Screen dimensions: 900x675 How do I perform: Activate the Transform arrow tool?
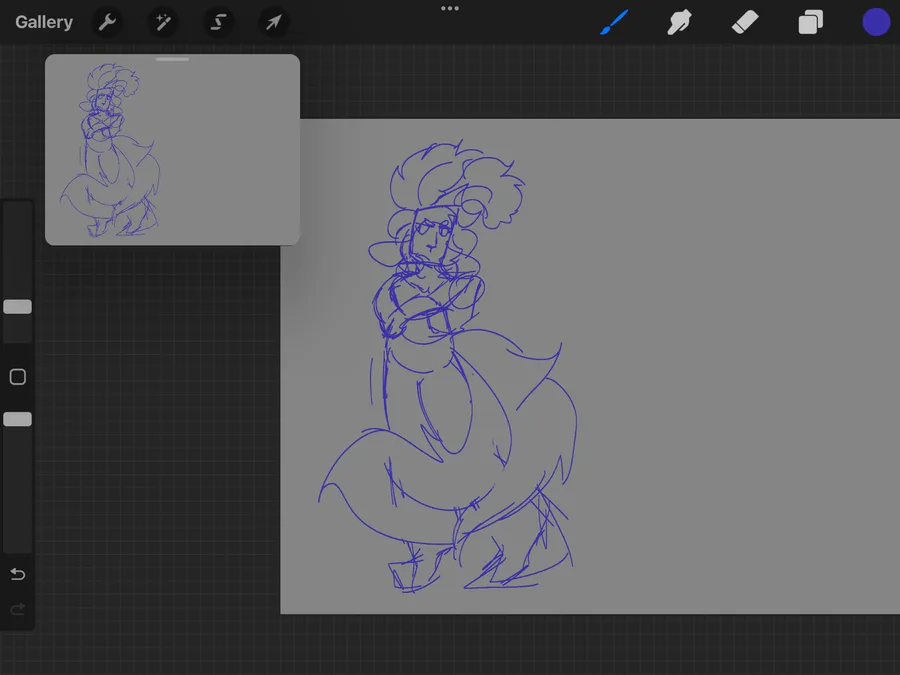pyautogui.click(x=274, y=22)
